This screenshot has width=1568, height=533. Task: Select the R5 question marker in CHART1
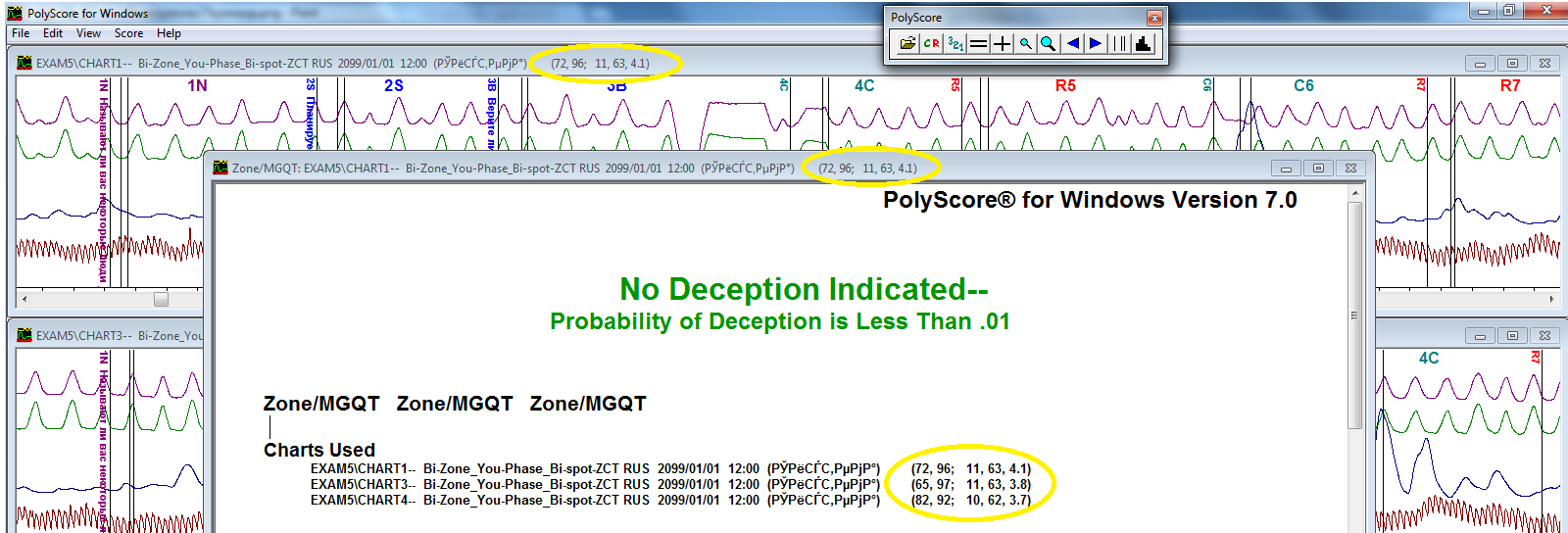(x=1065, y=86)
